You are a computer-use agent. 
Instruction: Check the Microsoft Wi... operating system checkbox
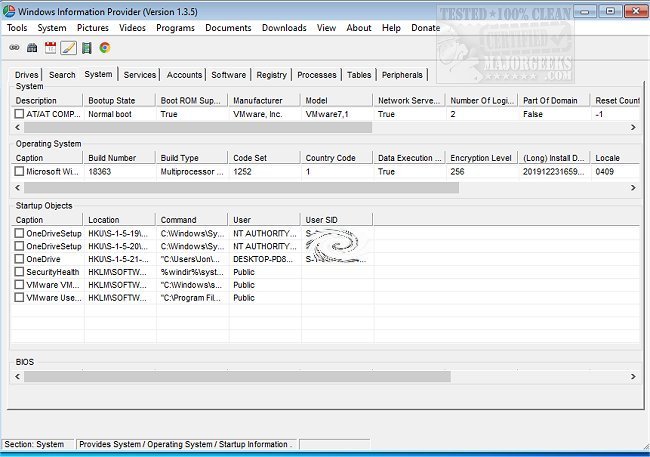click(19, 171)
